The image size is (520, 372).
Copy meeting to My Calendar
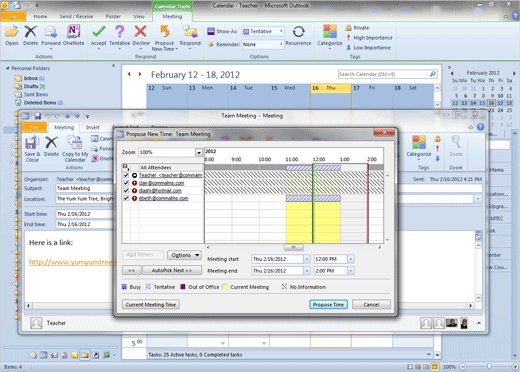click(75, 149)
